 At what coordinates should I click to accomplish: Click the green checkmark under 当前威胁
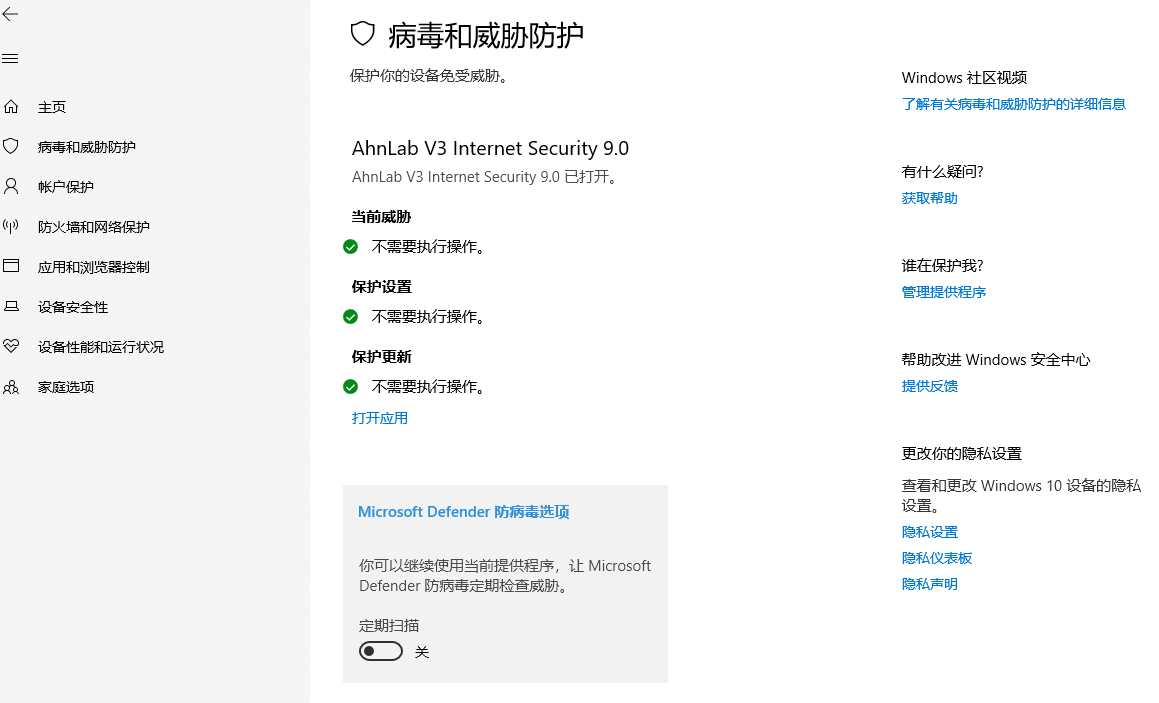click(350, 245)
